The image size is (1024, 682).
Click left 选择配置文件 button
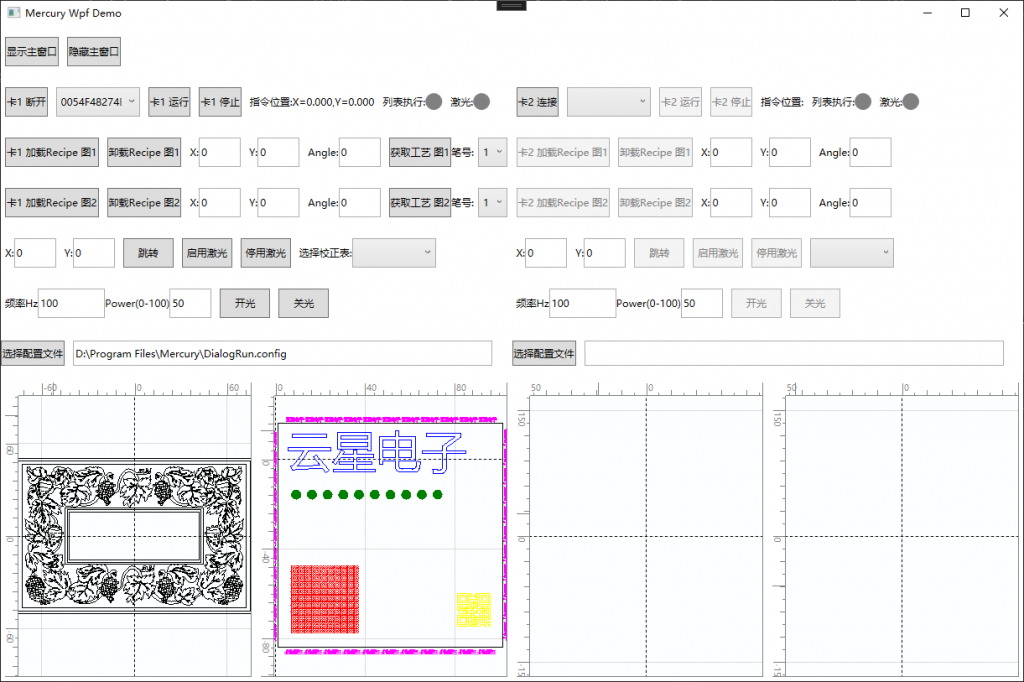pyautogui.click(x=33, y=353)
